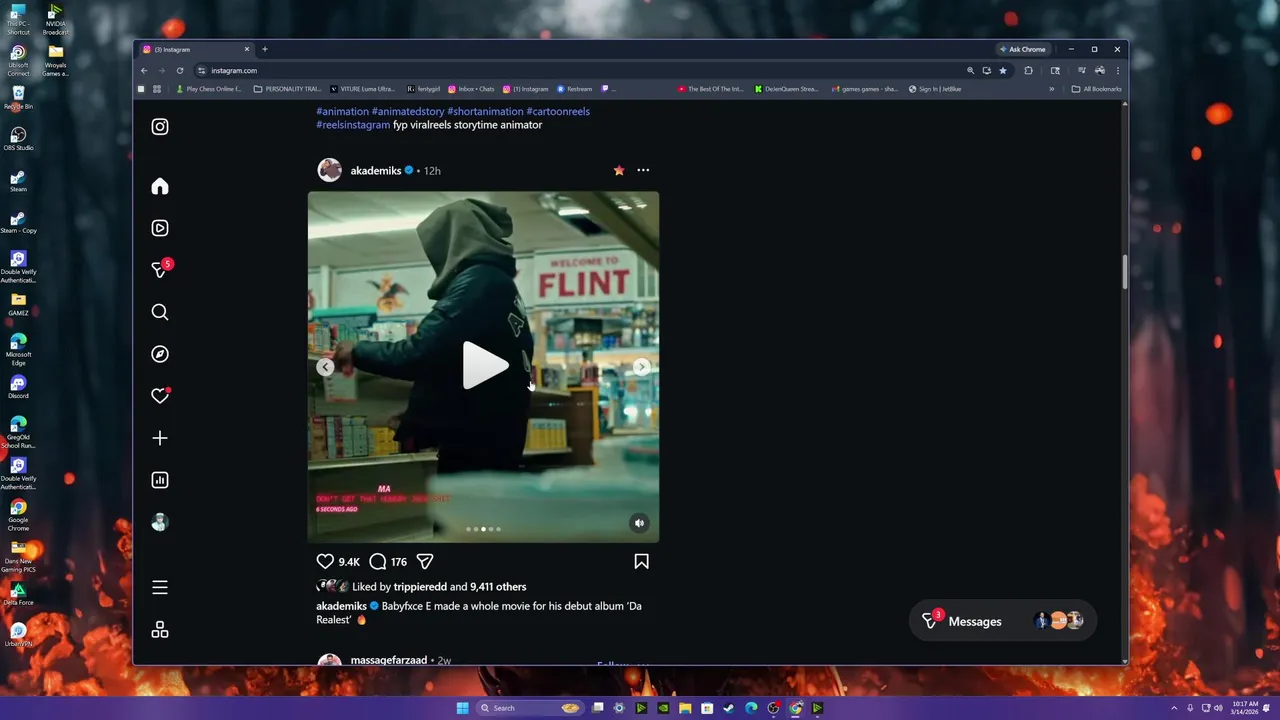This screenshot has height=720, width=1280.
Task: Open comments on the akademiks post
Action: (378, 562)
